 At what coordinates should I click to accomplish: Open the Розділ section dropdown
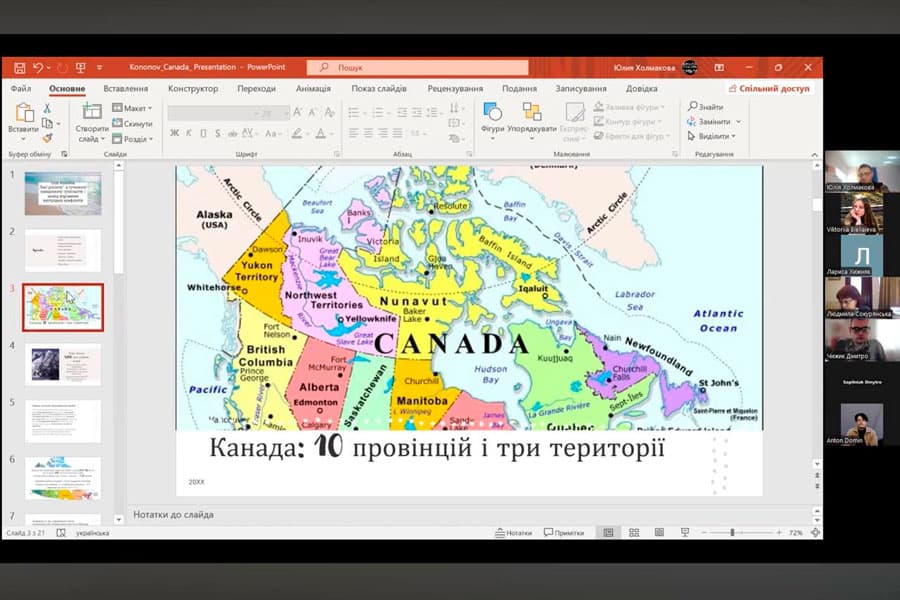click(133, 139)
